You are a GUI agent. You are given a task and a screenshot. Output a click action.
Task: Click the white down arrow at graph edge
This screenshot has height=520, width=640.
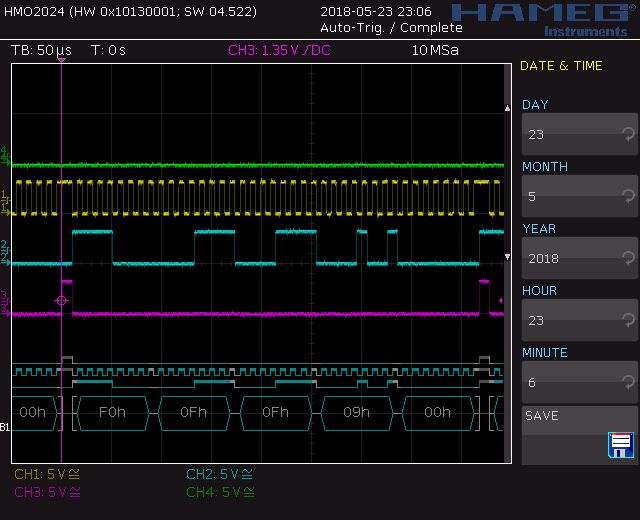click(506, 257)
